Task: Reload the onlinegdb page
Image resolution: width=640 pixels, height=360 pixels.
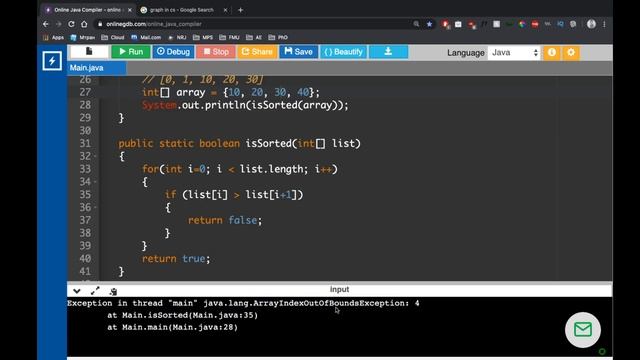Action: [71, 24]
